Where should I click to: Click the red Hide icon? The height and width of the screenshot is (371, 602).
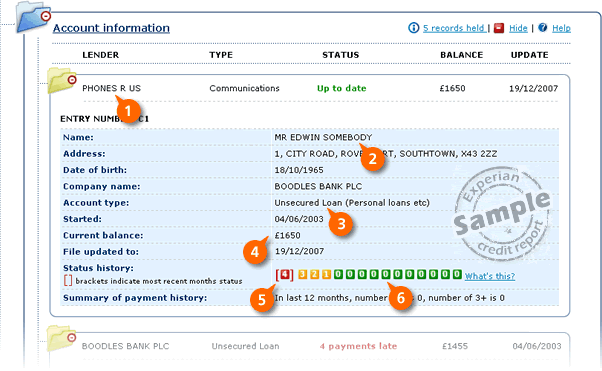(499, 28)
